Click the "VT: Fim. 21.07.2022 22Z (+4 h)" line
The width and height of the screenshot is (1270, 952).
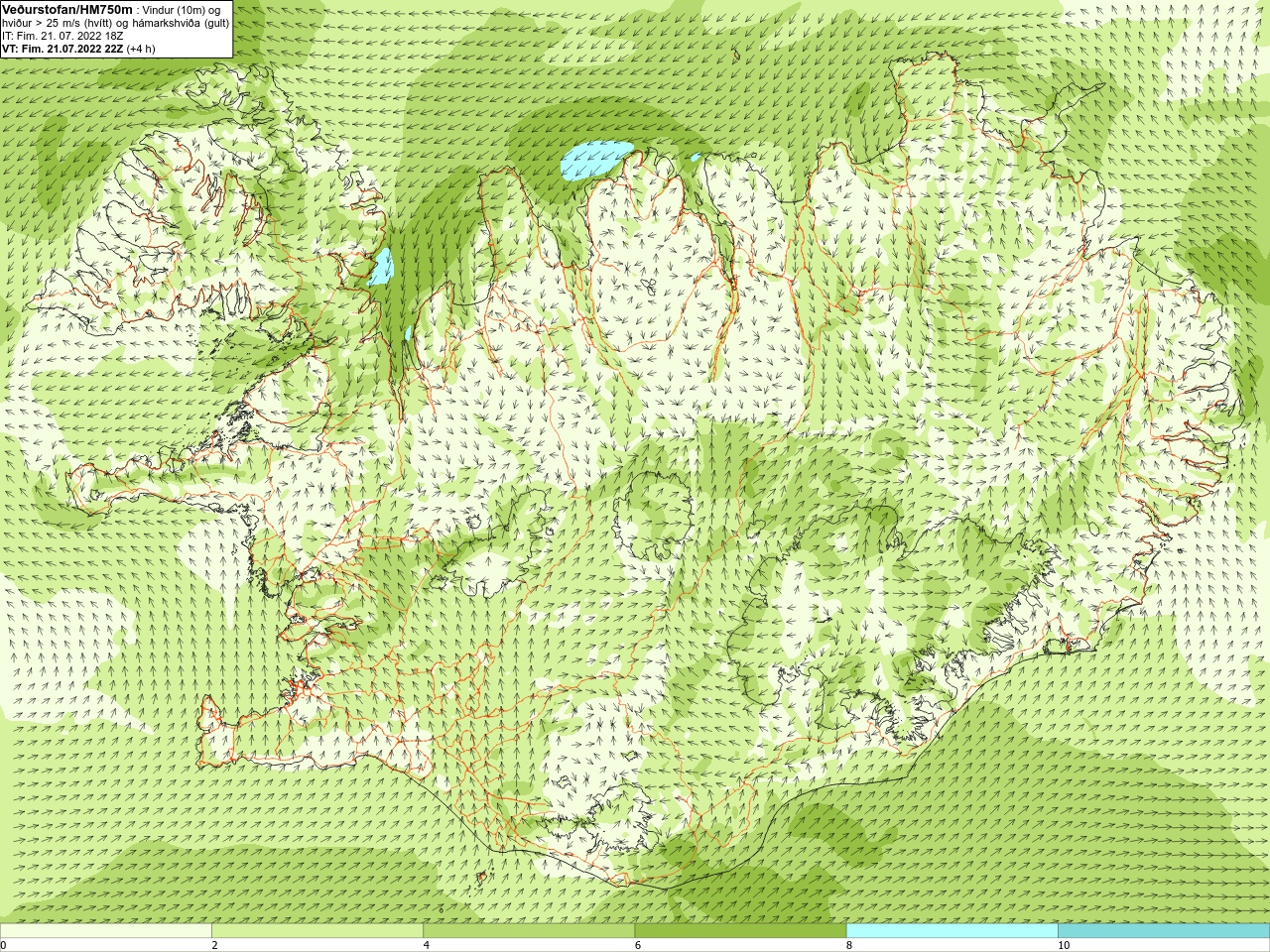click(x=78, y=49)
